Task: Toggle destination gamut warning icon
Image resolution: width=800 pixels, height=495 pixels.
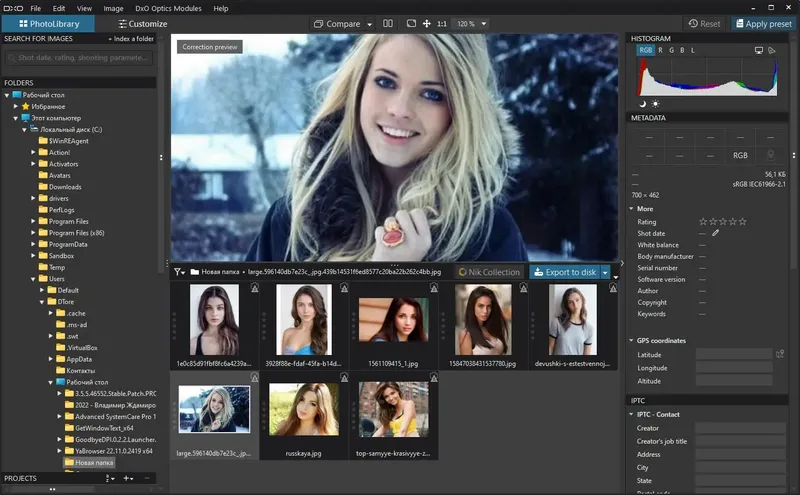Action: coord(772,50)
